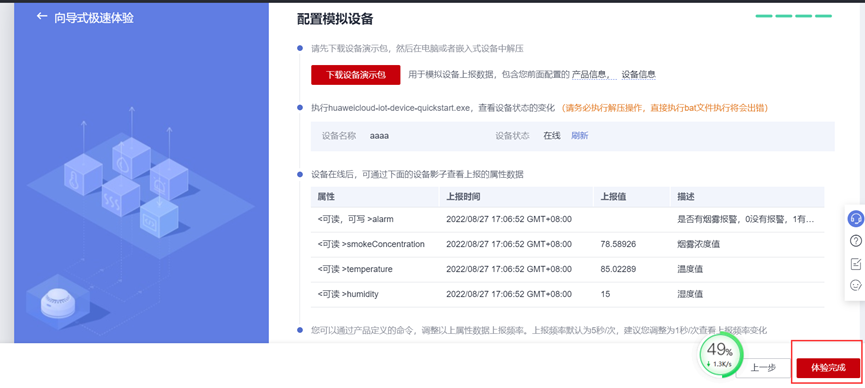The image size is (865, 388).
Task: Click device status 在线
Action: pyautogui.click(x=552, y=135)
